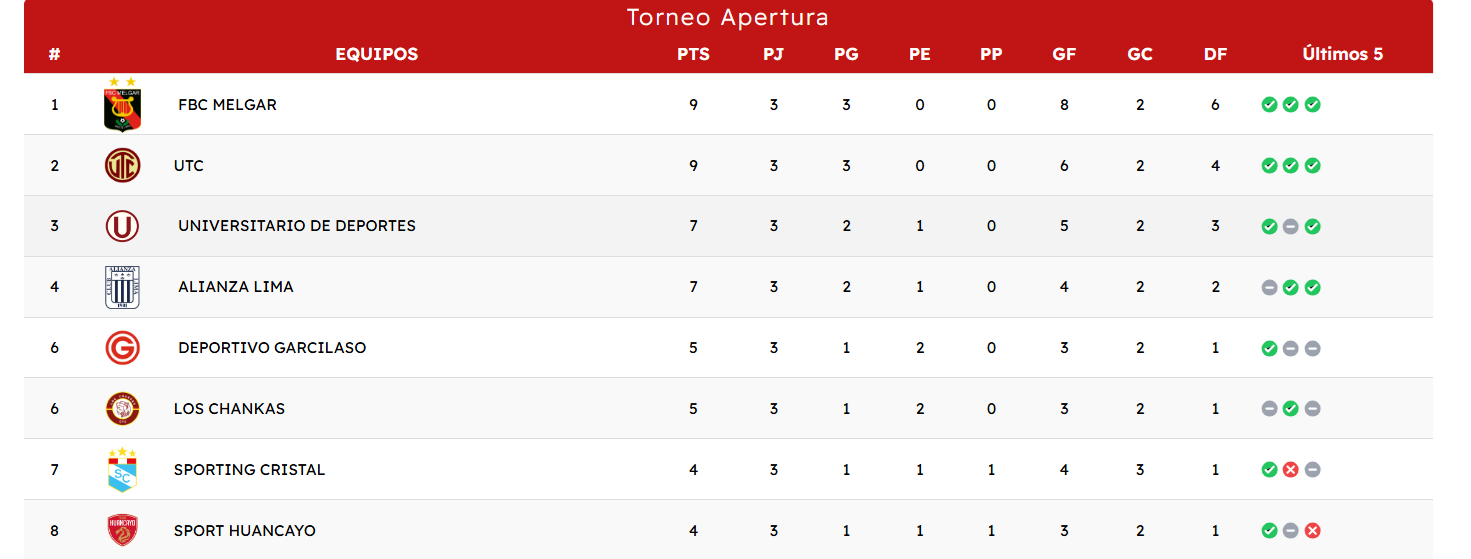Open the FBC MELGAR team name
The height and width of the screenshot is (559, 1471).
click(227, 105)
